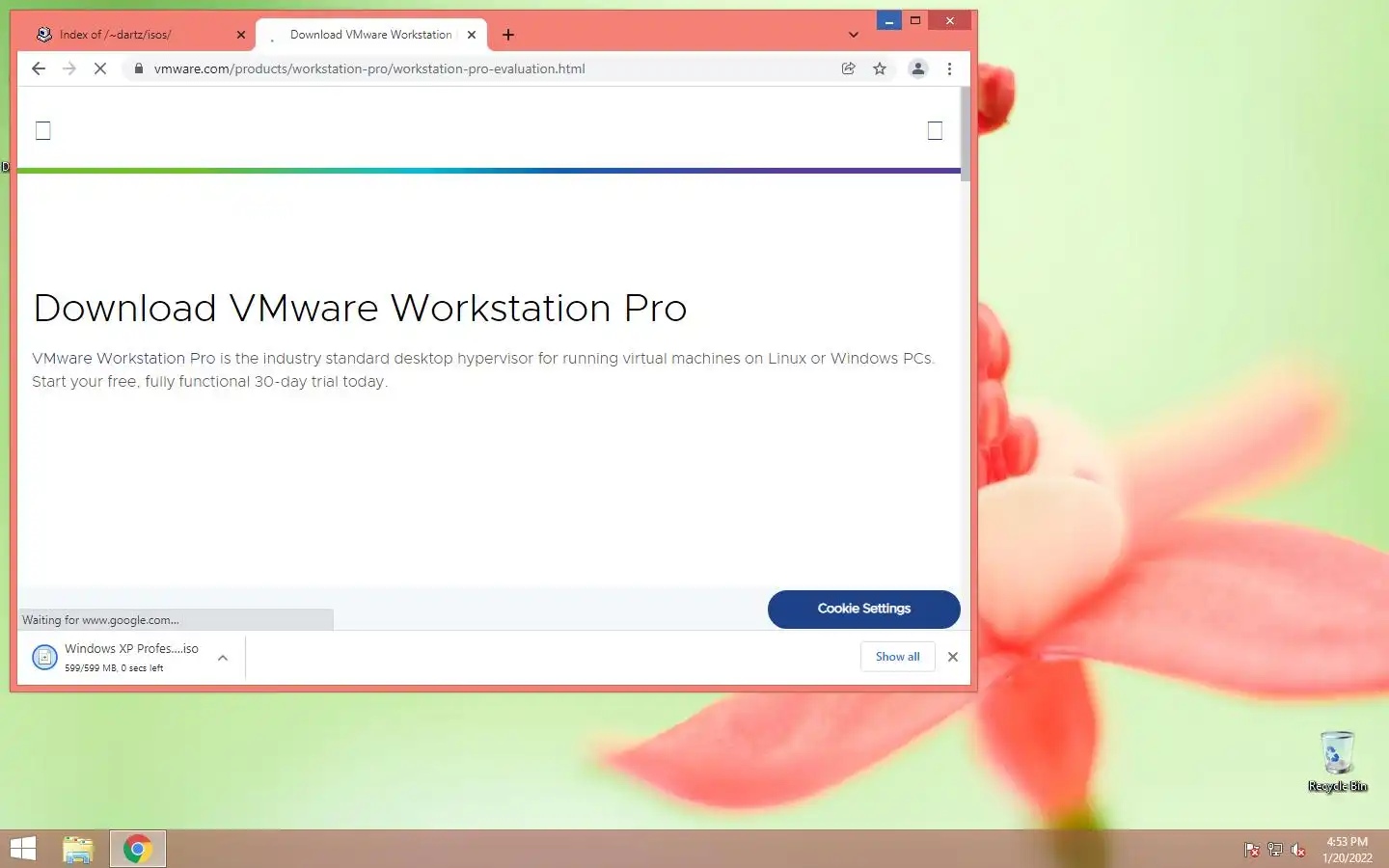Screen dimensions: 1389x868
Task: Maximize the Chrome window
Action: pos(915,20)
